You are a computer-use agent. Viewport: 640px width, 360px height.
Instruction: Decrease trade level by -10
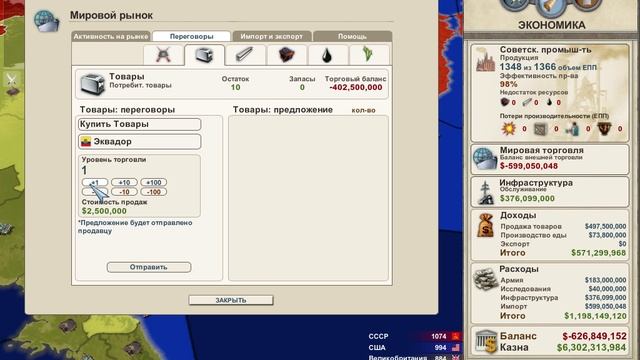click(x=124, y=192)
